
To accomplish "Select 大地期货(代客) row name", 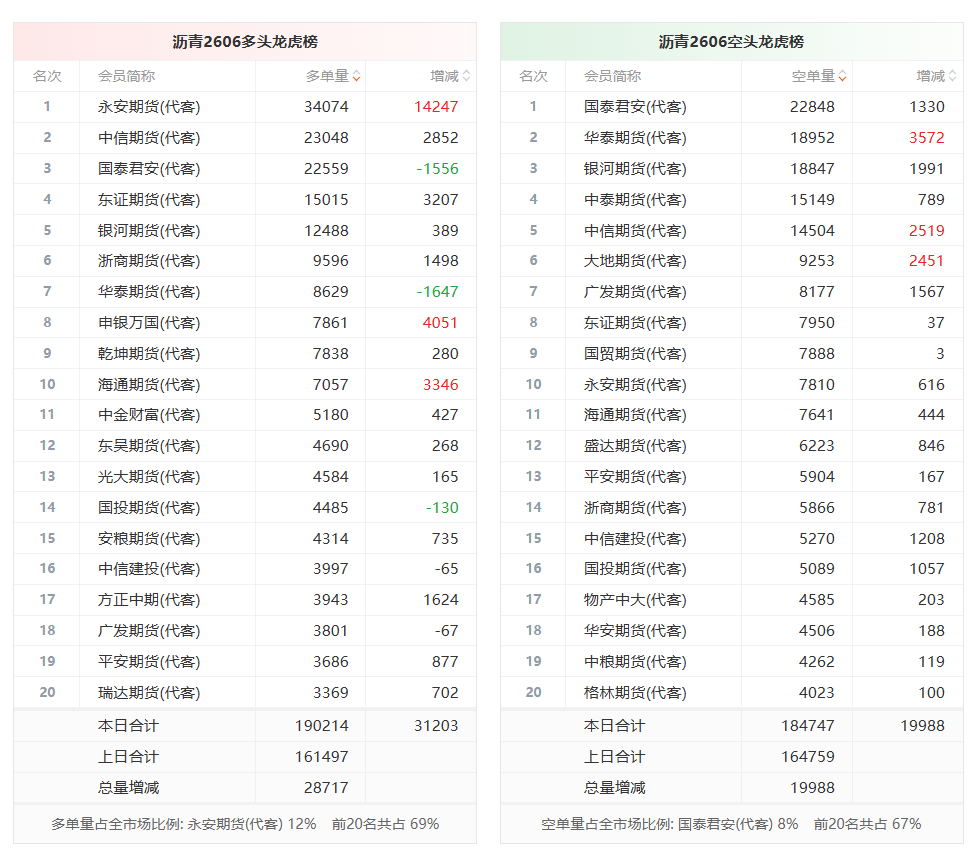I will [x=635, y=261].
